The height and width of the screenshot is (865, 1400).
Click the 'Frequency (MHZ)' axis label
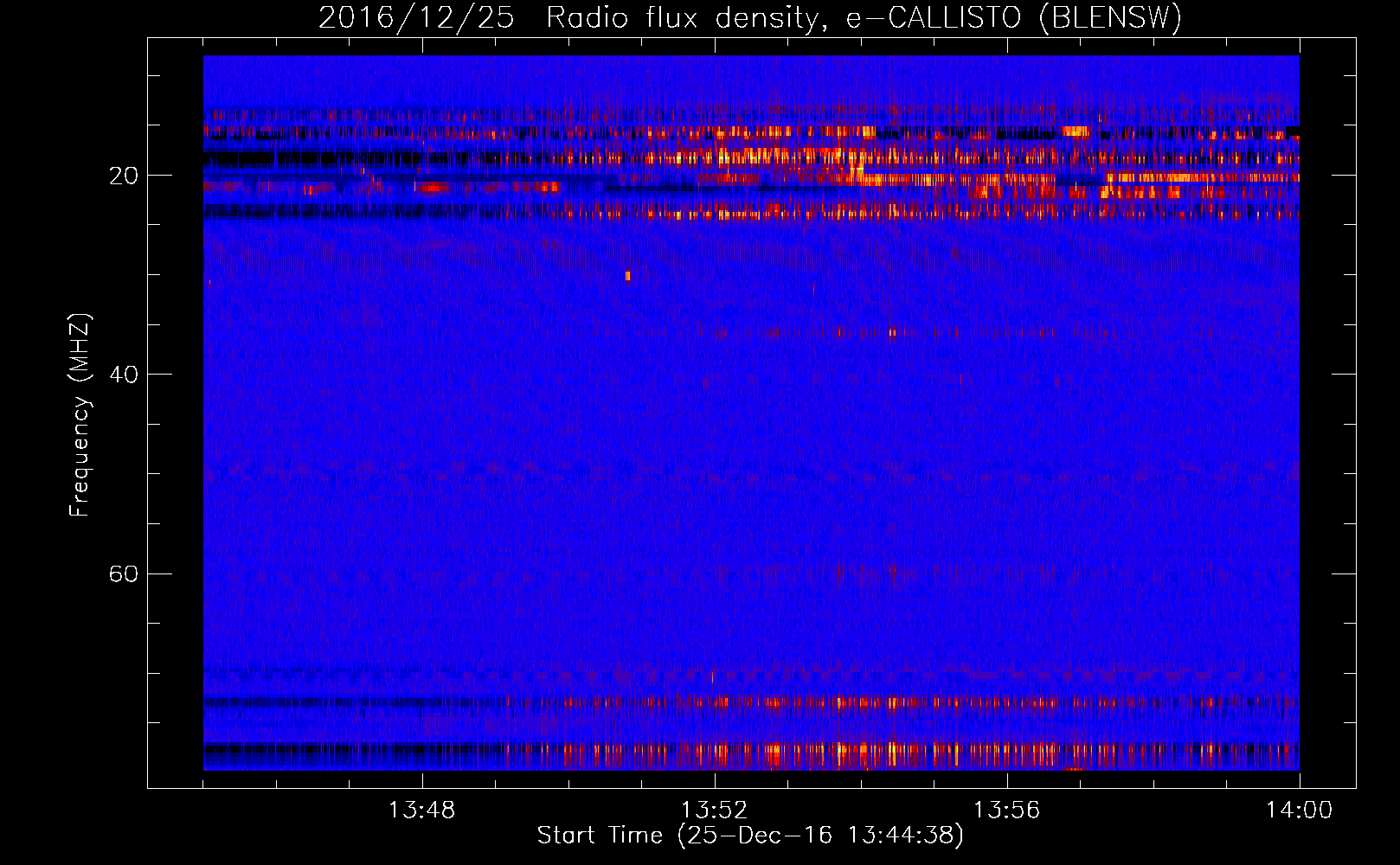click(x=79, y=415)
